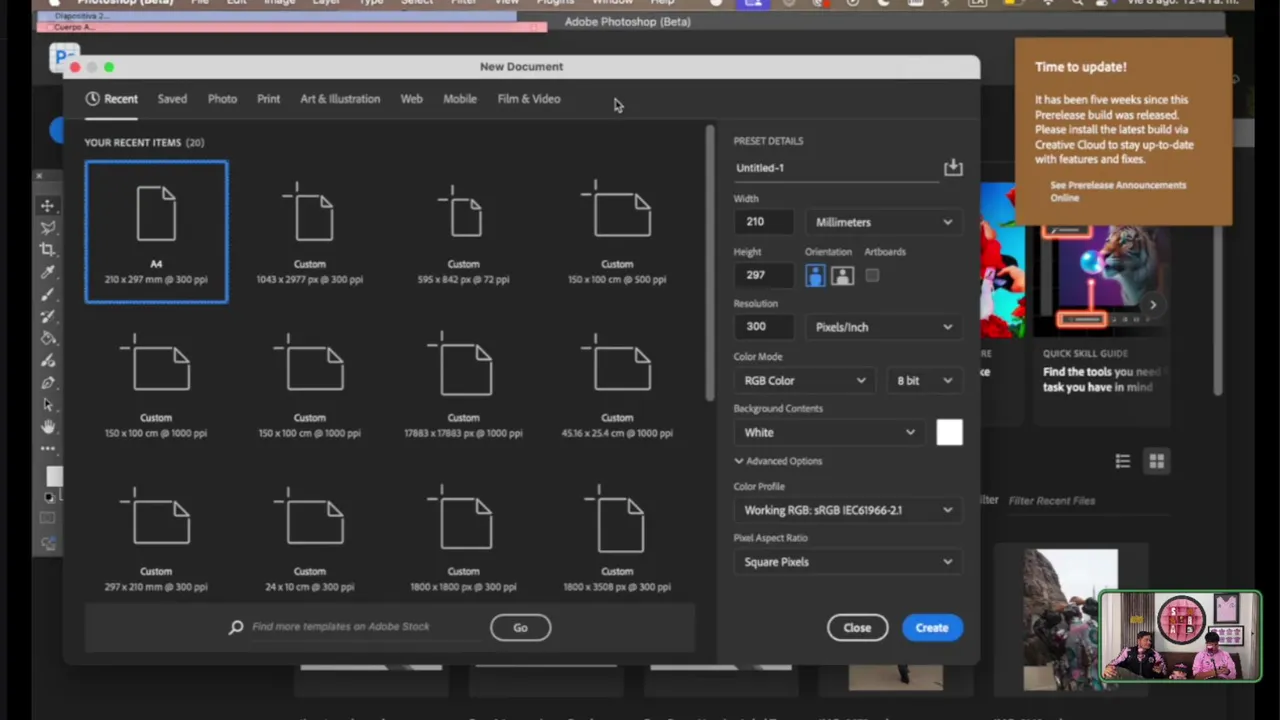Select the Eyedropper tool
Screen dimensions: 1280x720
[47, 272]
